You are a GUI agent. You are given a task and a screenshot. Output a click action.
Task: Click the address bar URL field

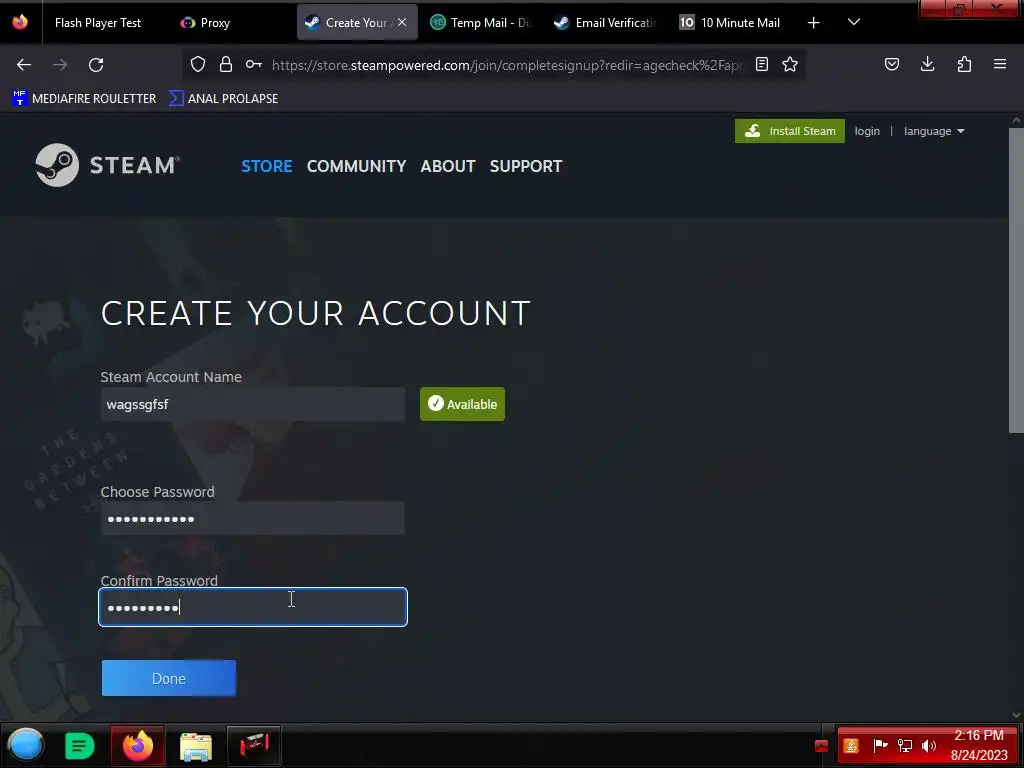tap(507, 65)
